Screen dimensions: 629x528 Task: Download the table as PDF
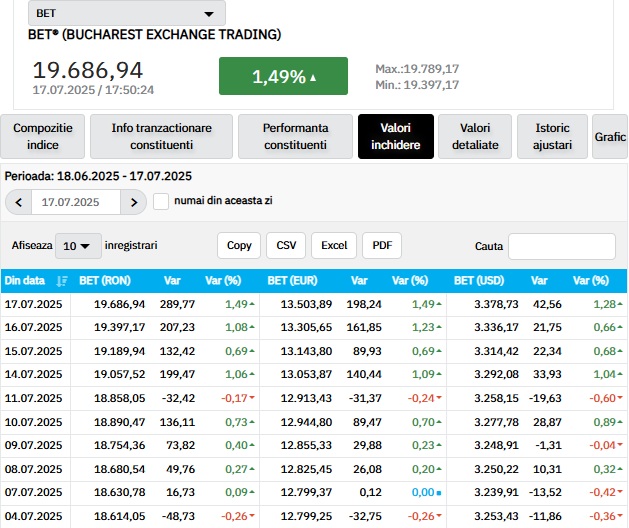pyautogui.click(x=381, y=246)
